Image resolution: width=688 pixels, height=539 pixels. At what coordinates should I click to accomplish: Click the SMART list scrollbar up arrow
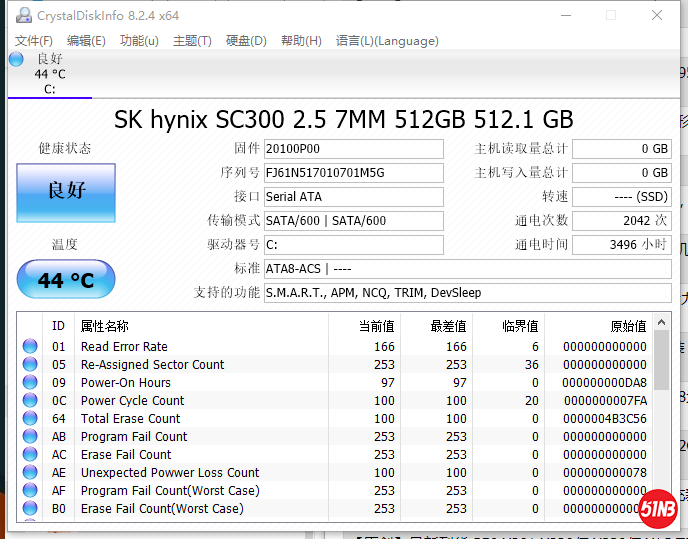pos(661,324)
